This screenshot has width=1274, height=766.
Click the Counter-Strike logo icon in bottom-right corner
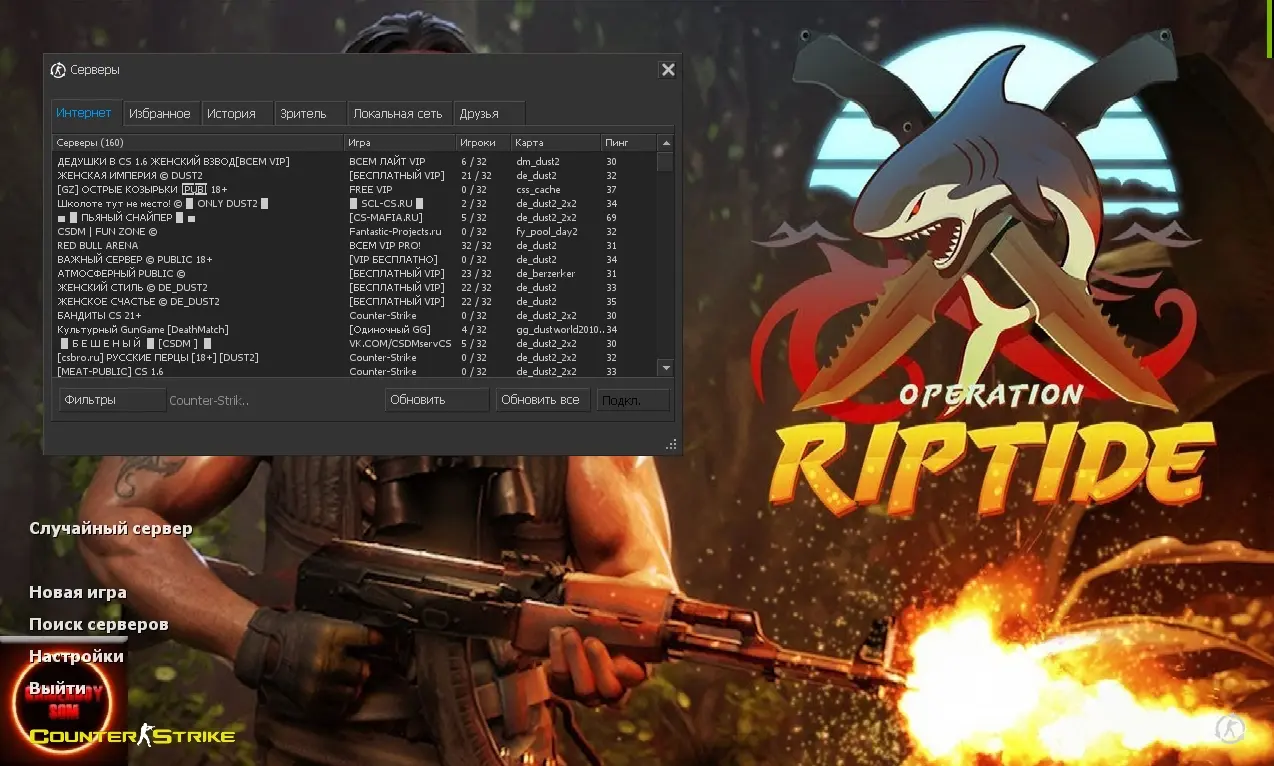point(1230,729)
